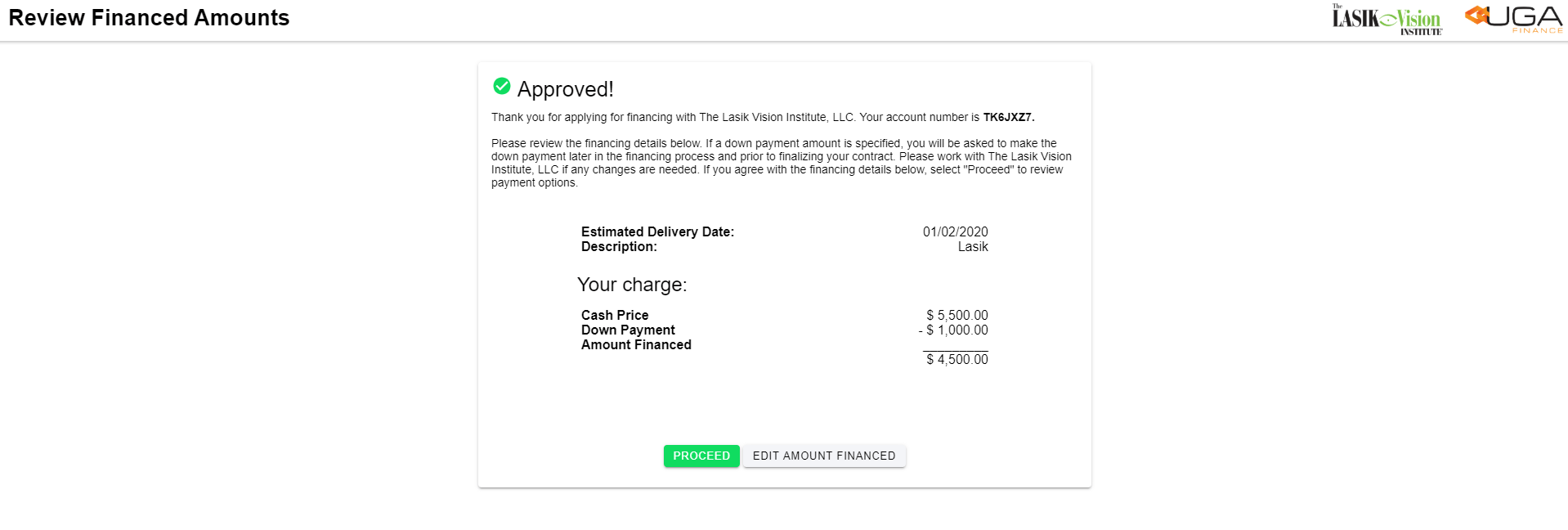Click the Review Financed Amounts page title
Screen dimensions: 1568x530
tap(149, 18)
